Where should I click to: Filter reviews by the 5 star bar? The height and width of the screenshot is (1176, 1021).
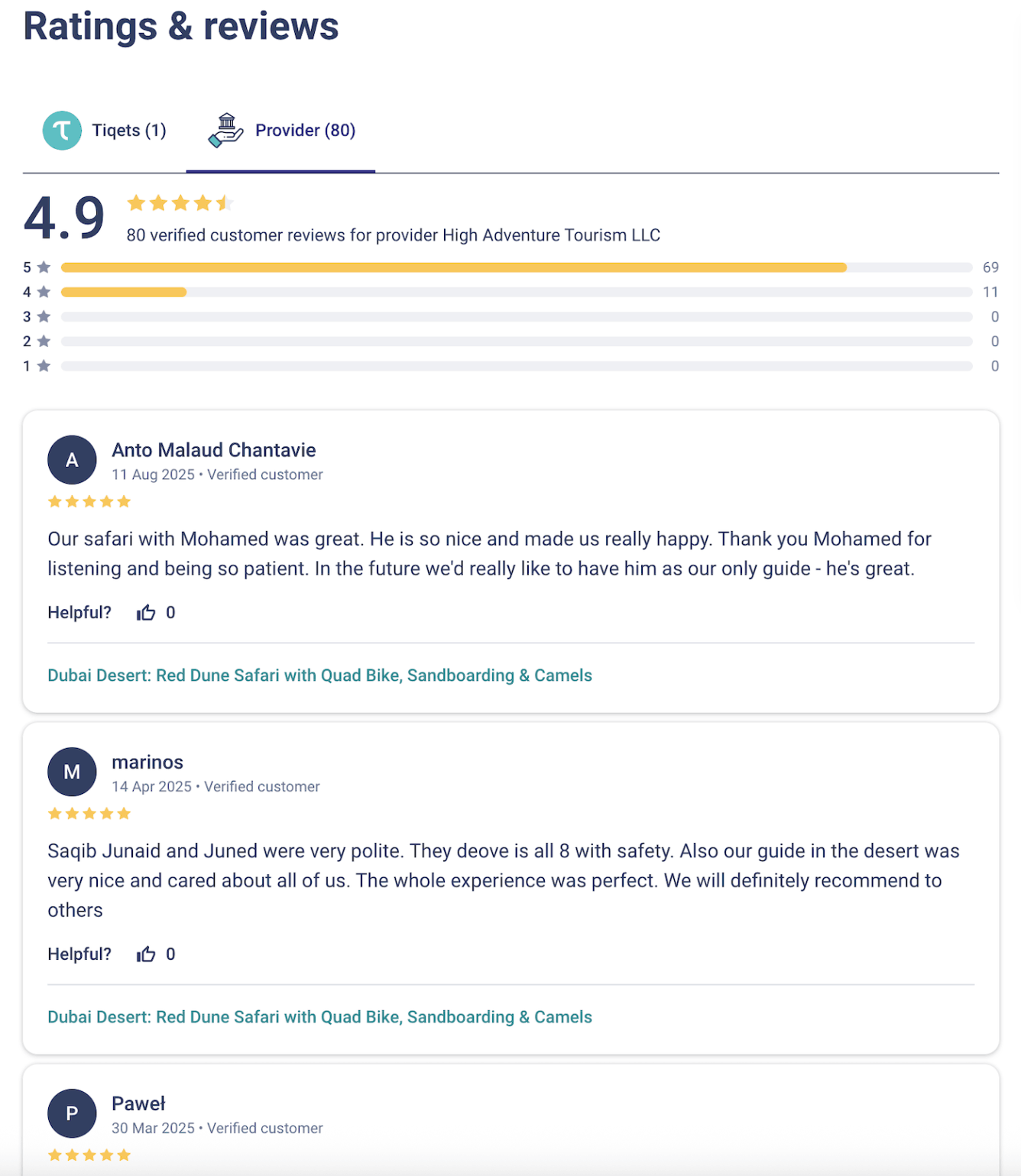(516, 267)
